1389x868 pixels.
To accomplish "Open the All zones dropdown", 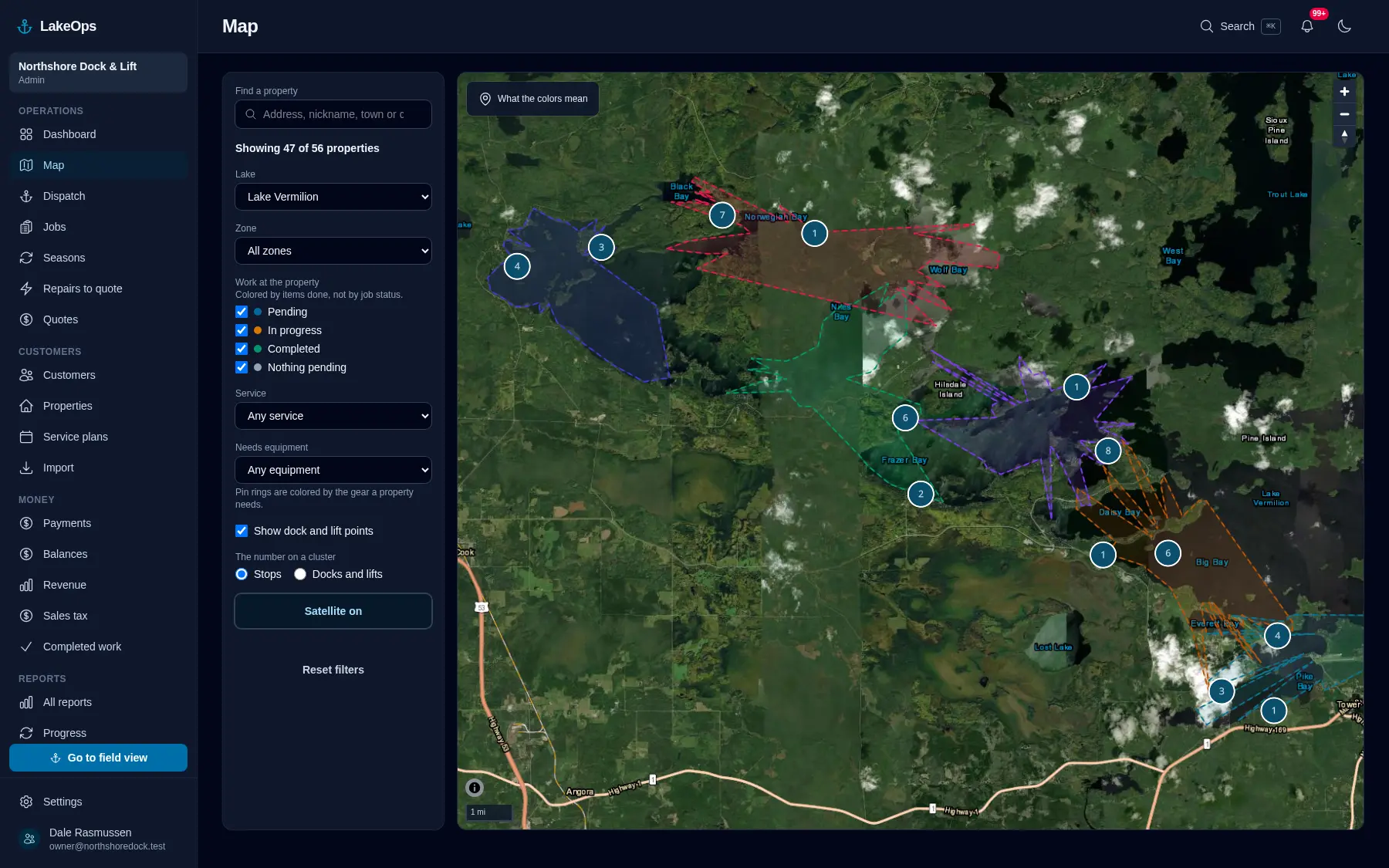I will [x=333, y=251].
